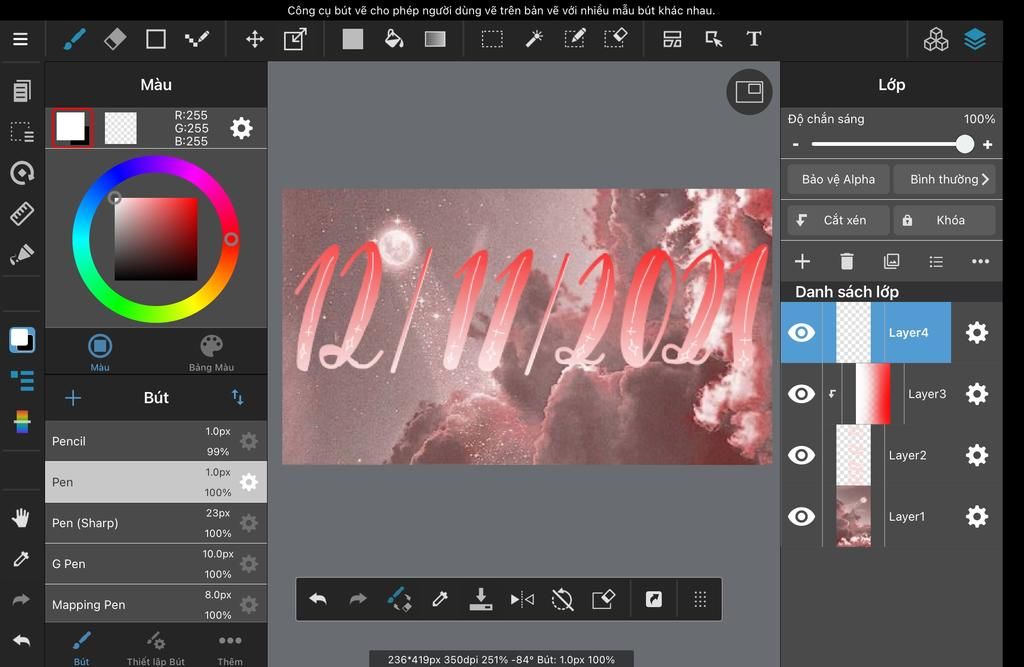Click the Layer1 thumbnail
This screenshot has width=1024, height=667.
[x=854, y=517]
